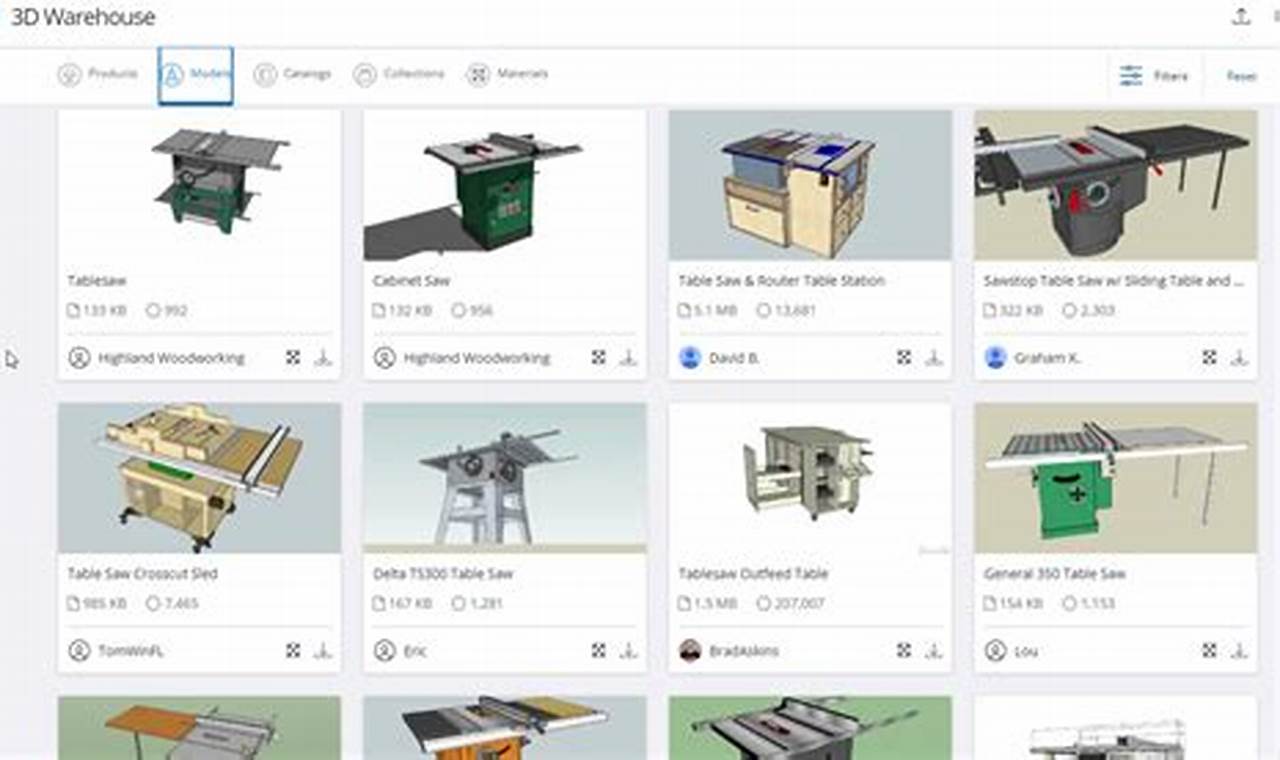Click David B.'s profile avatar
The height and width of the screenshot is (760, 1280).
tap(689, 357)
